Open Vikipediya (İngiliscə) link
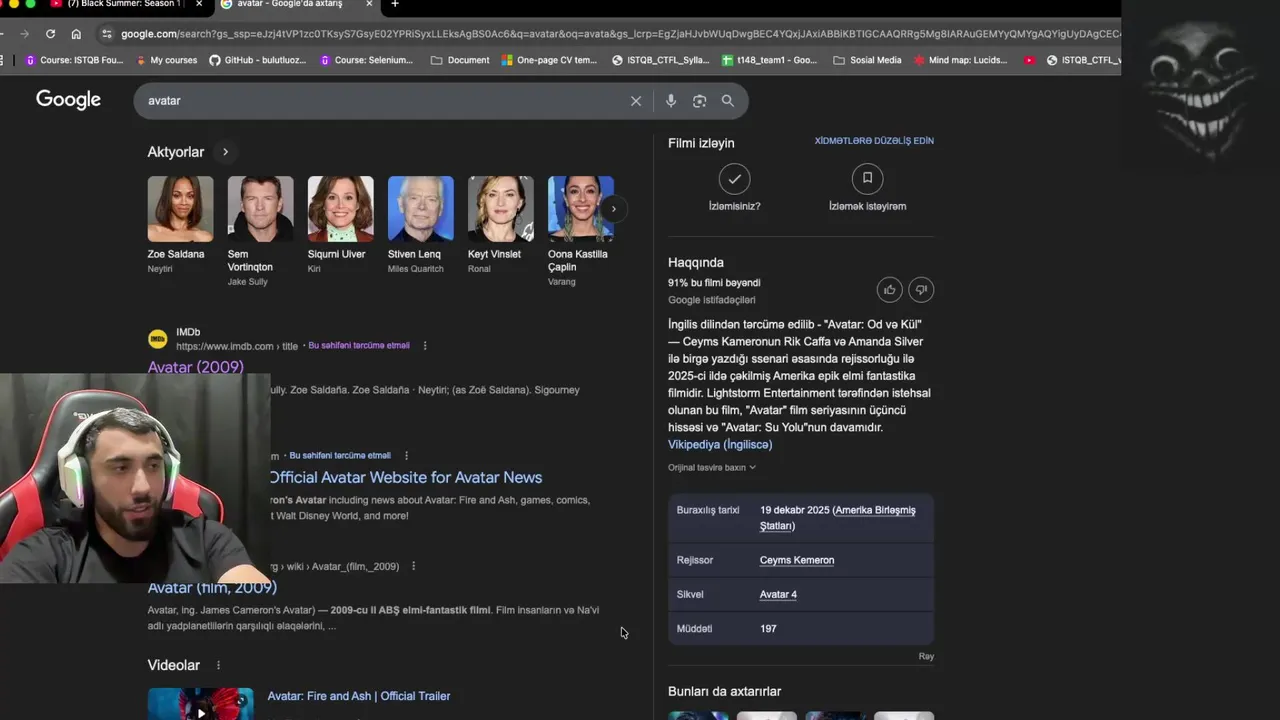 (x=720, y=445)
